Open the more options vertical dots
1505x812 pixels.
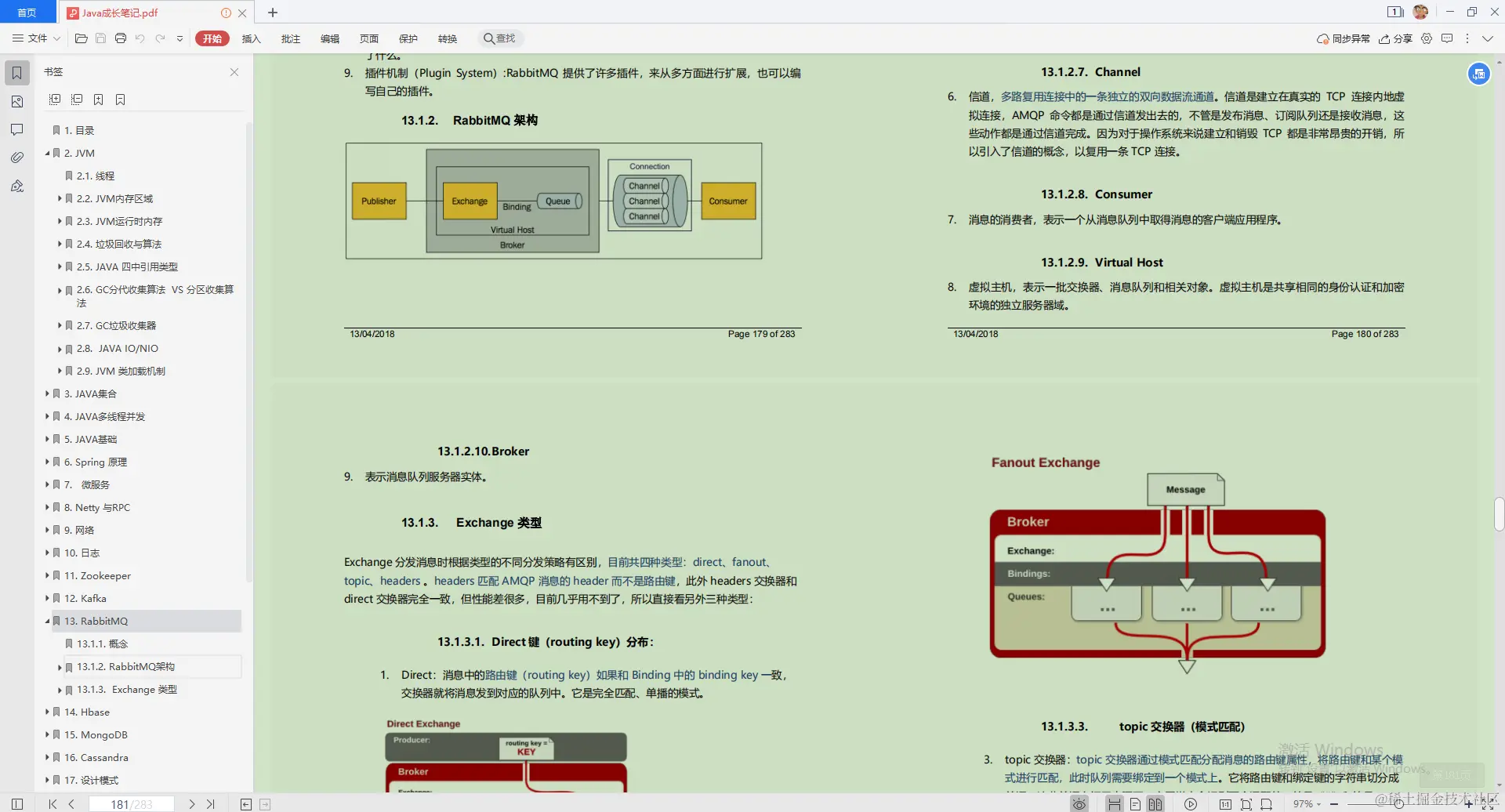(1467, 38)
